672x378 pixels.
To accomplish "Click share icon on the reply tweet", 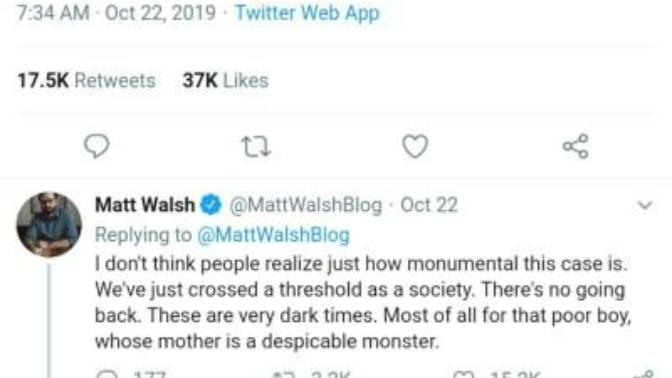I will 645,375.
